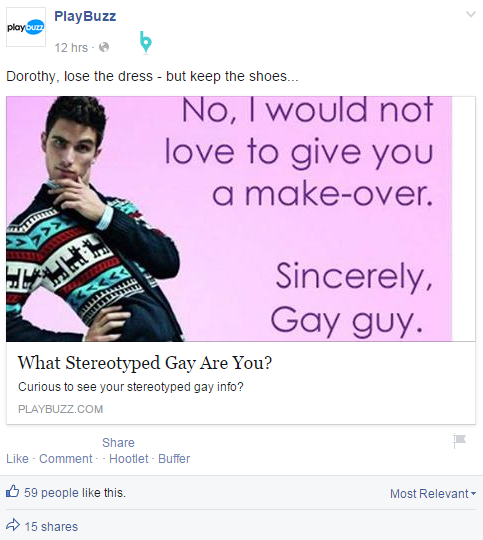Click the PlayBuzz profile logo
The image size is (483, 540).
click(26, 27)
